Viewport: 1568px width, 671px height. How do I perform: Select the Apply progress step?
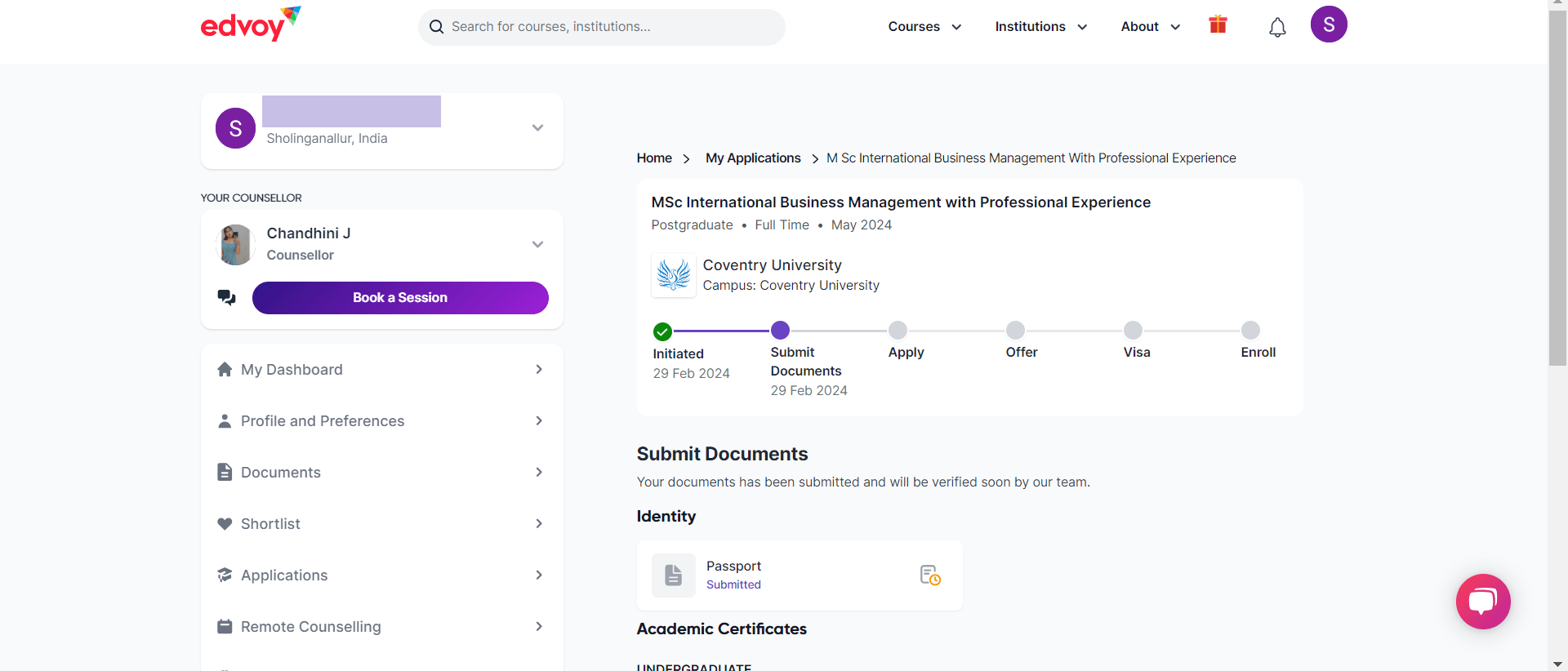(x=898, y=330)
